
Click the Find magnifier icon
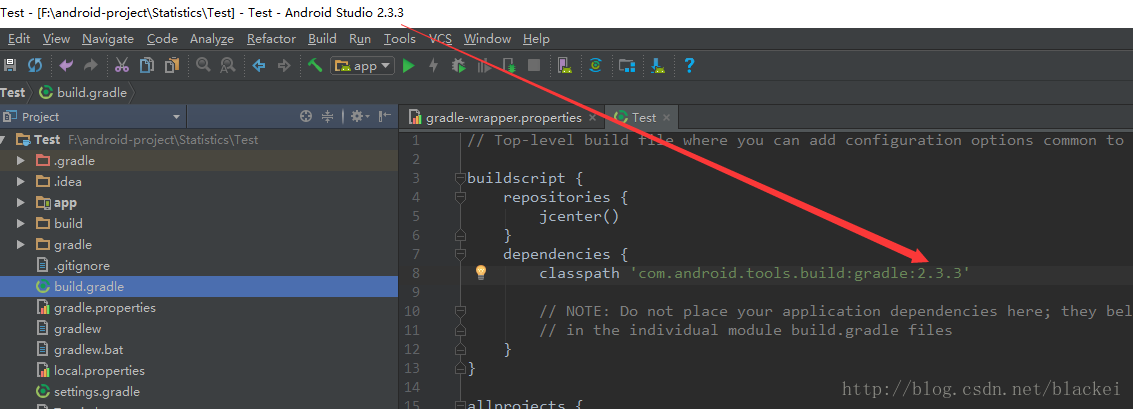[203, 66]
